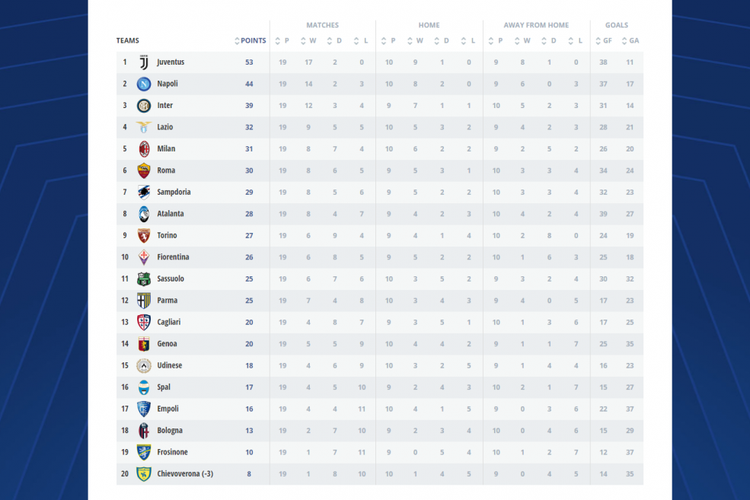Sort by total matches W column

[x=309, y=41]
